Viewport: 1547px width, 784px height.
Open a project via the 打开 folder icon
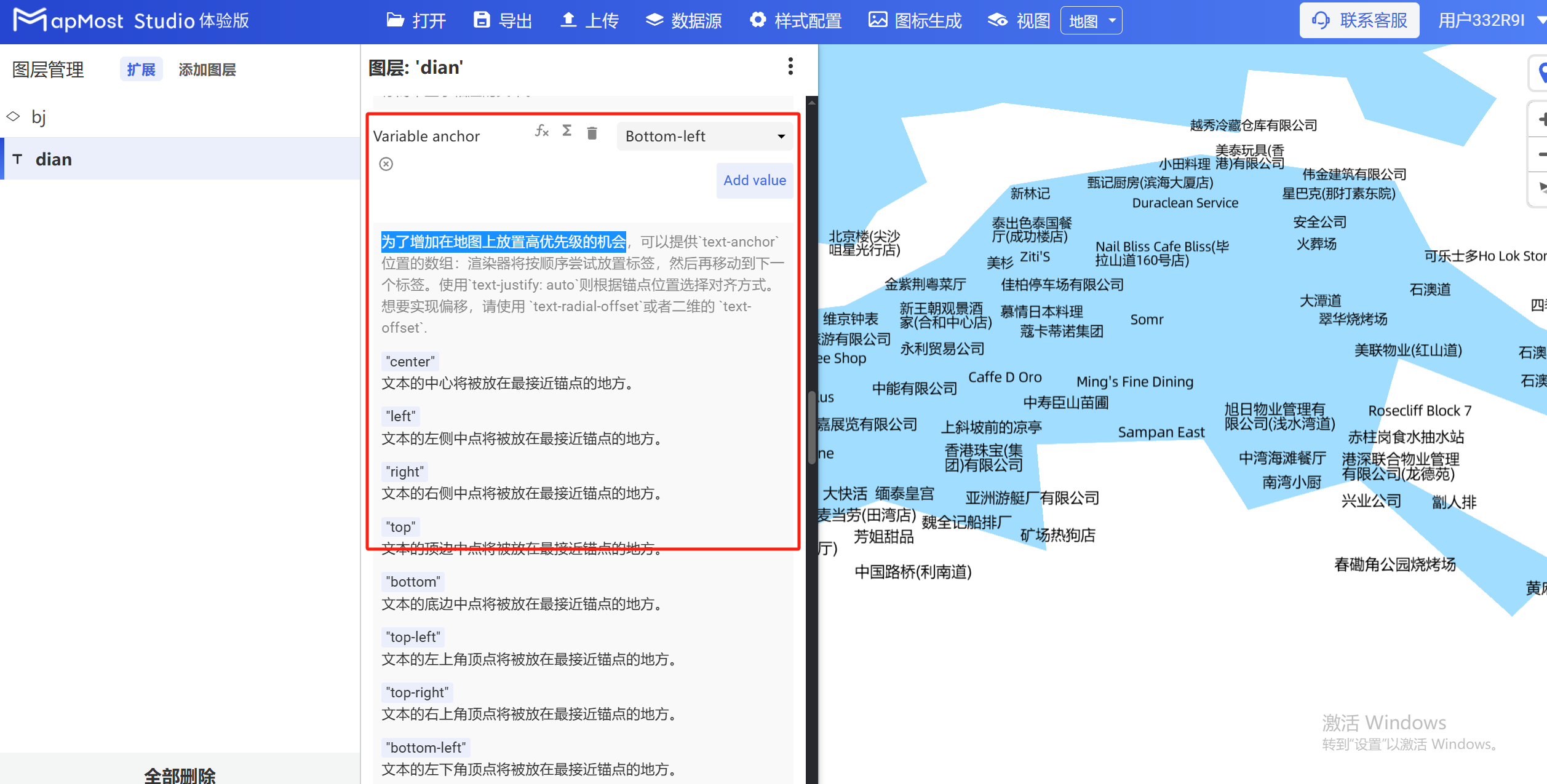(396, 20)
